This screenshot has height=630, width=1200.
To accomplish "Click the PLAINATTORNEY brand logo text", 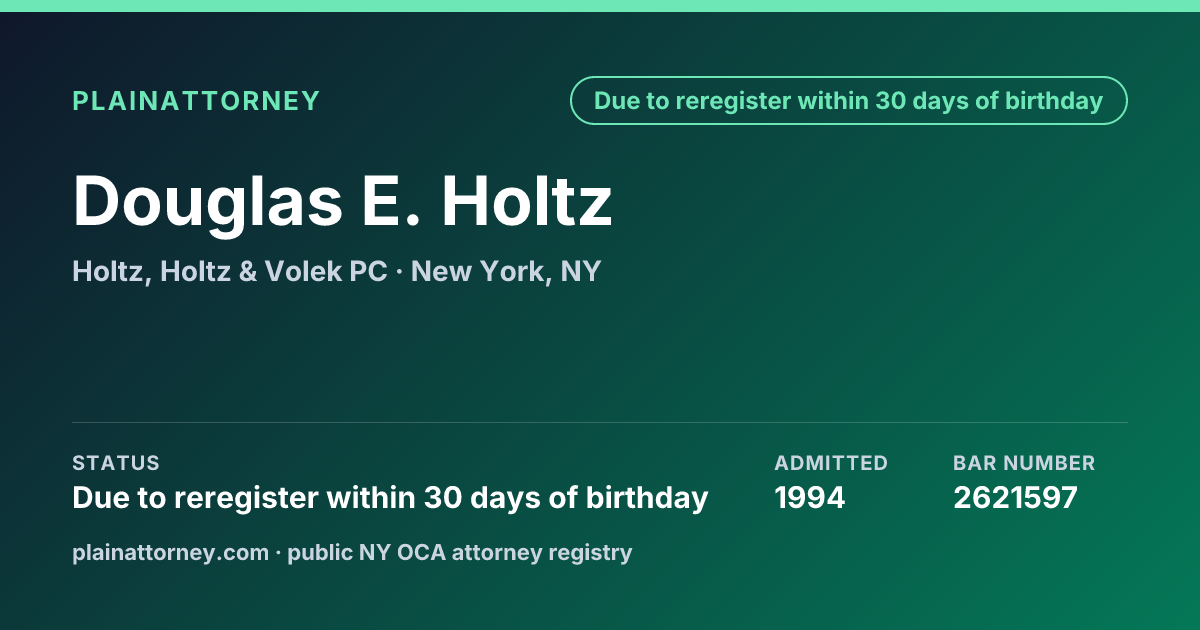I will (x=196, y=101).
